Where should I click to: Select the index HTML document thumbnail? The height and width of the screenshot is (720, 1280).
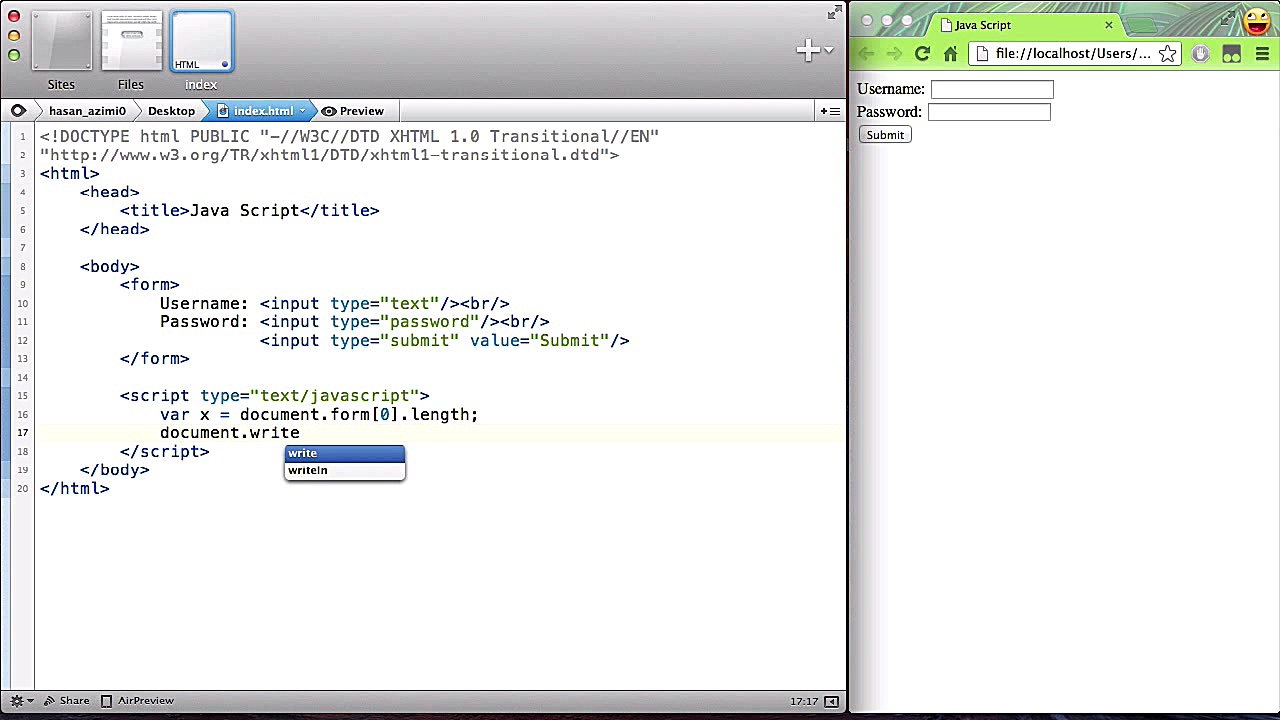[x=201, y=42]
